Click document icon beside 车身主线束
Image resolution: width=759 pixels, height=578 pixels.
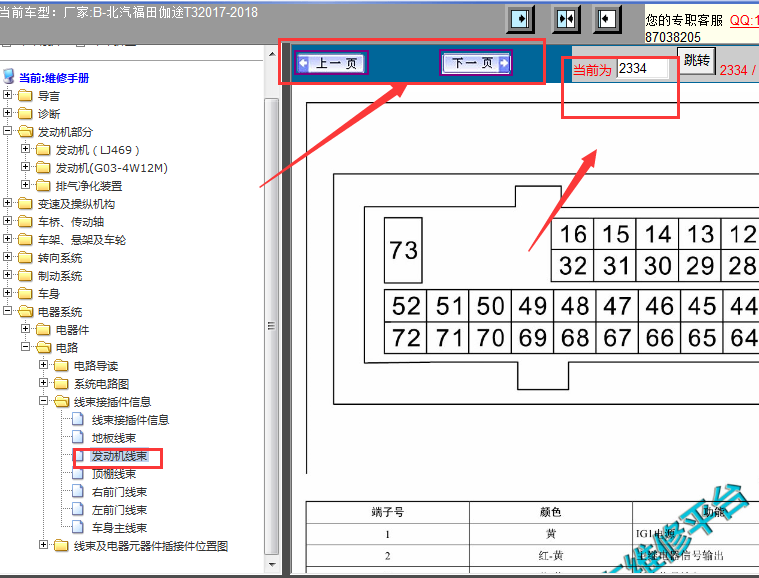click(77, 527)
